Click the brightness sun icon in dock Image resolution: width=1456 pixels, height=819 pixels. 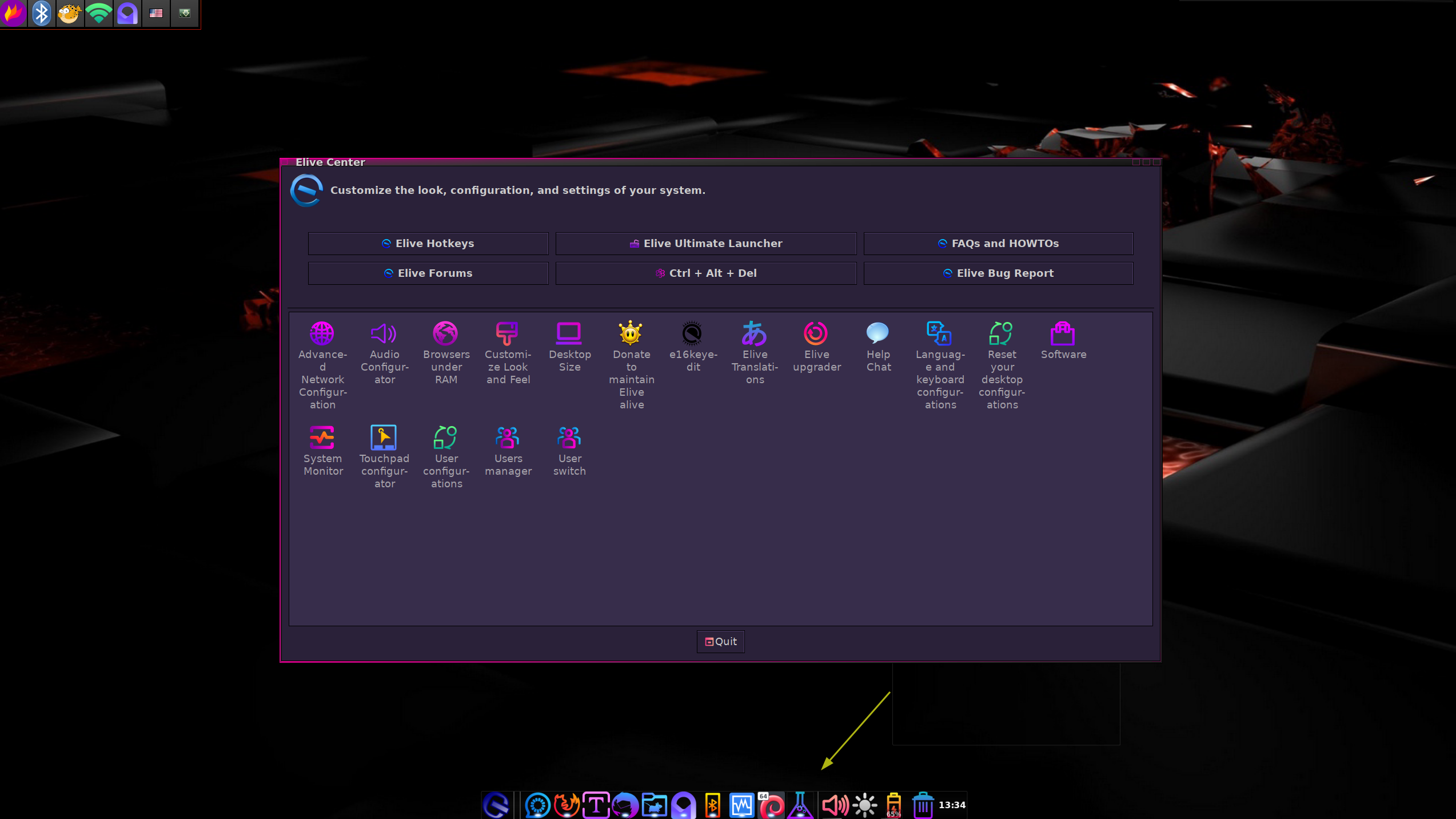(x=865, y=805)
